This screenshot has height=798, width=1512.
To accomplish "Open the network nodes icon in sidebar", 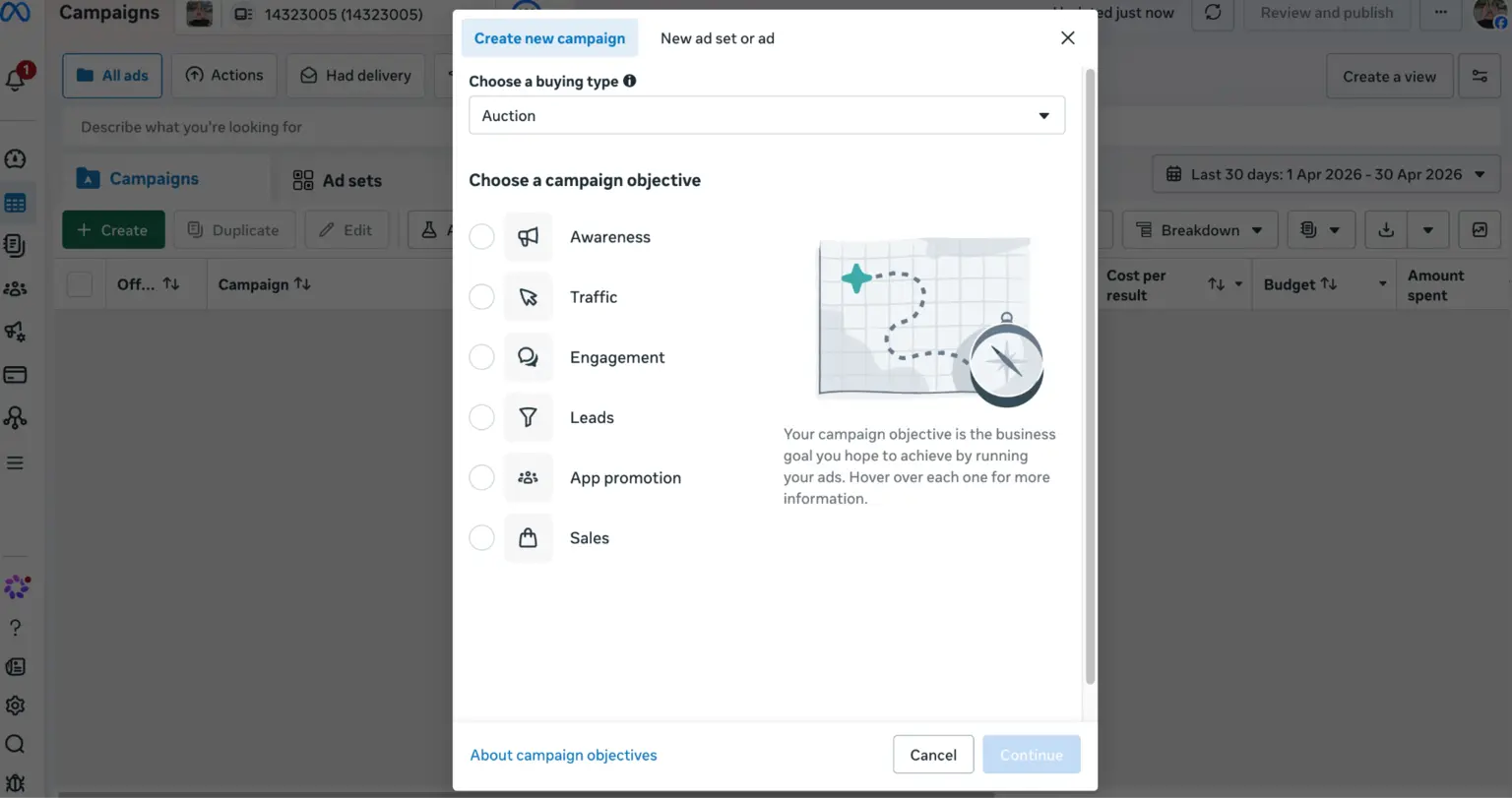I will tap(15, 418).
